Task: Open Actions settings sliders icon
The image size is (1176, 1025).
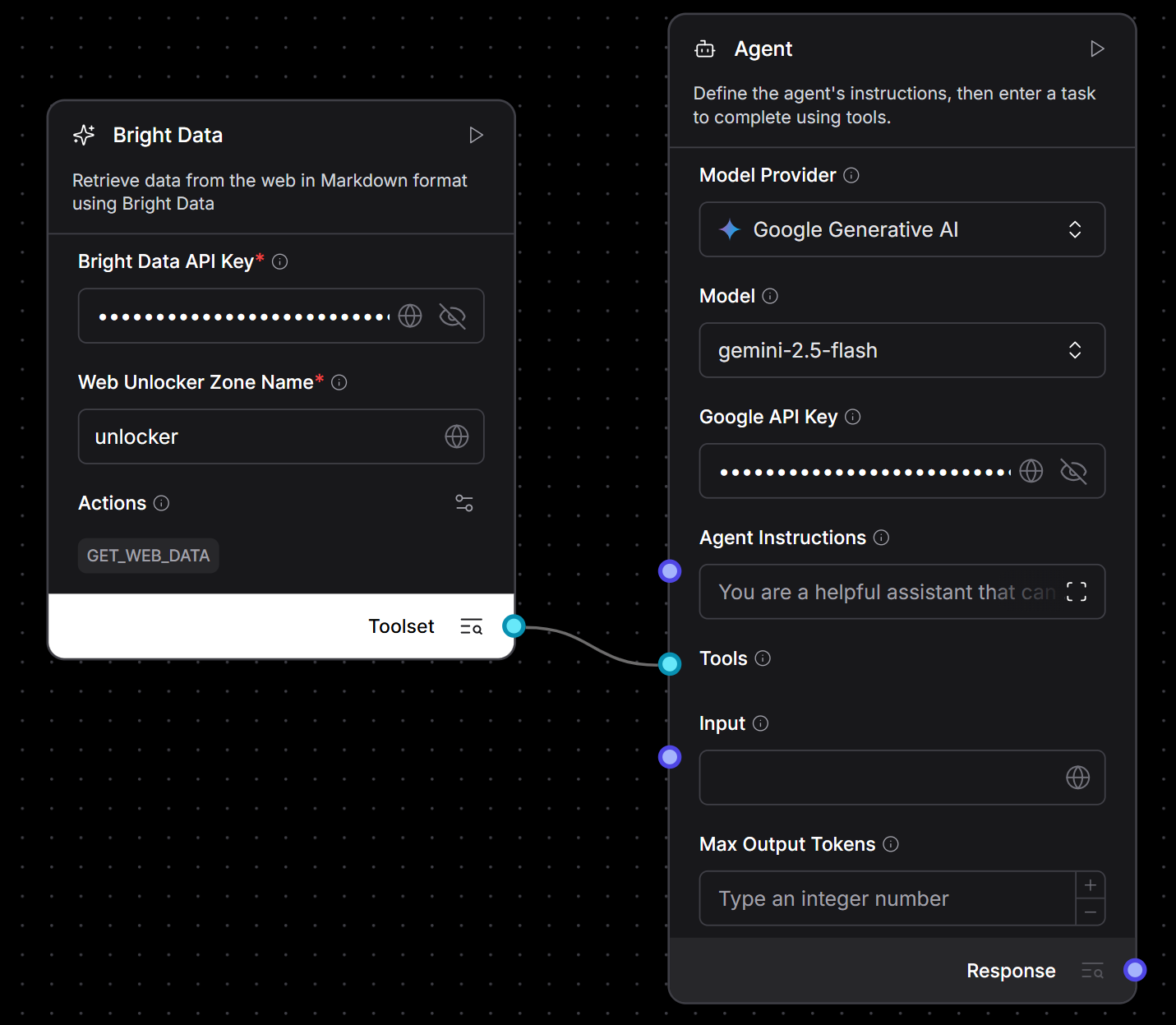Action: point(464,503)
